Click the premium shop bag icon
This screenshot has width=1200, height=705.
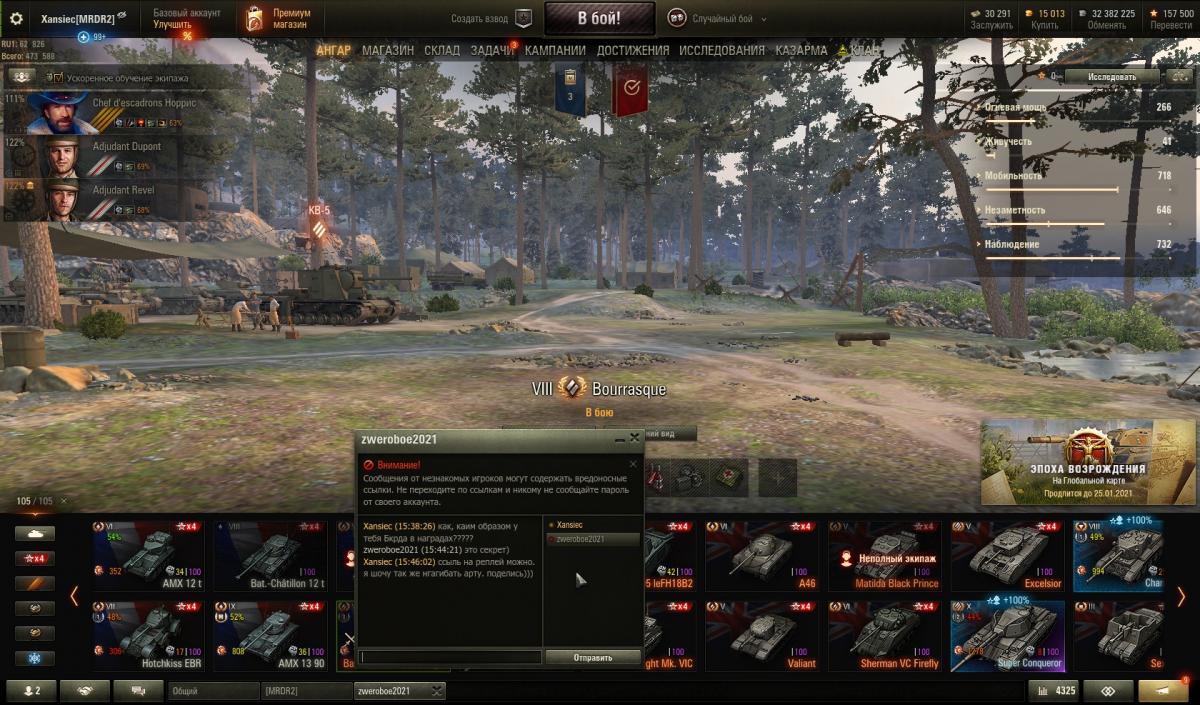[255, 18]
